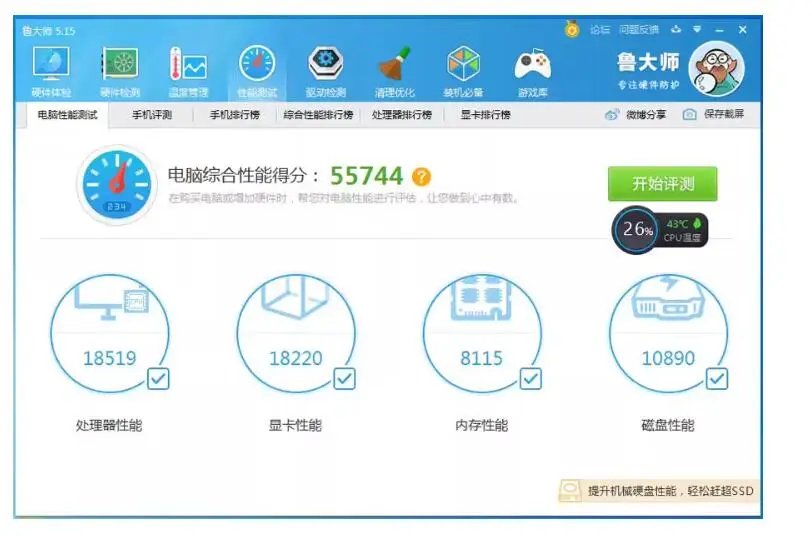This screenshot has width=812, height=536.
Task: Click orange question mark beside score 55744
Action: 422,177
